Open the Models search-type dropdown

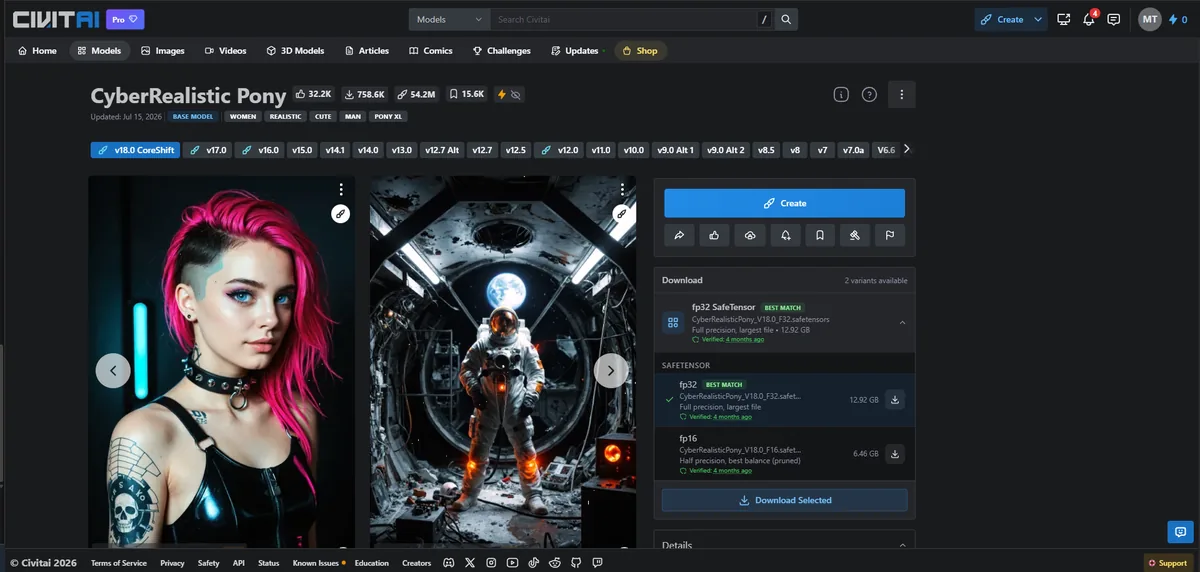tap(449, 19)
